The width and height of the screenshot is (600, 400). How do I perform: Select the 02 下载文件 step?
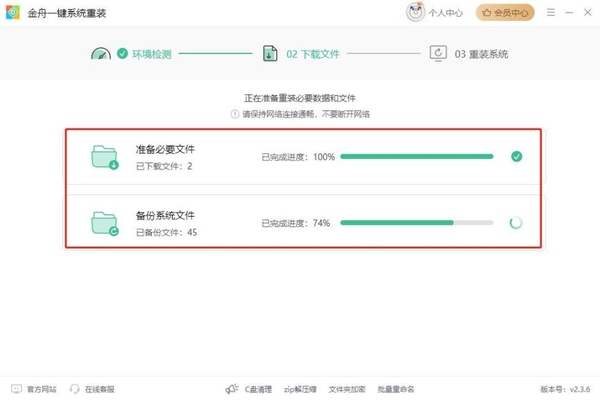[313, 54]
